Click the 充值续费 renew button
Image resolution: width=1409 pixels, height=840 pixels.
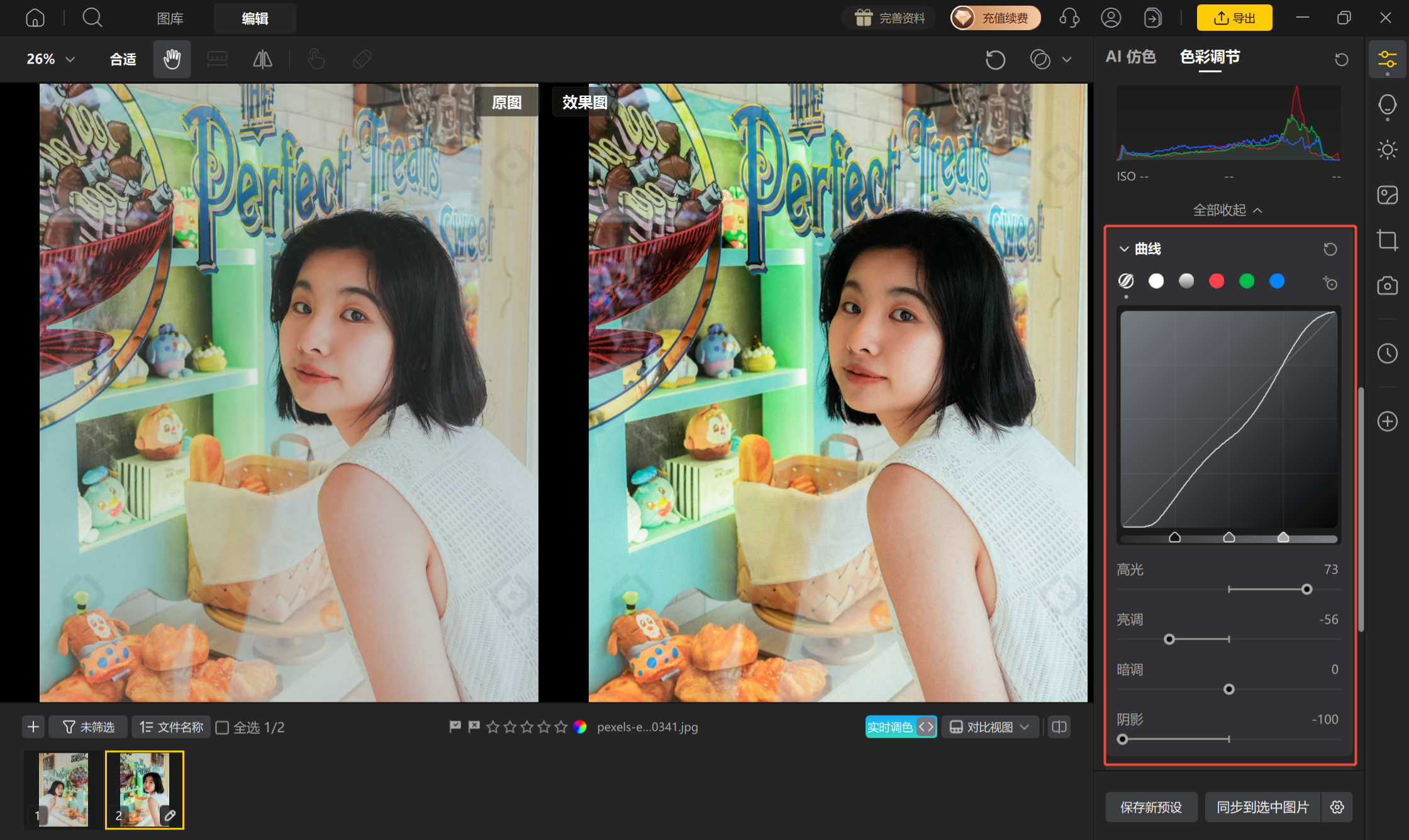pos(995,18)
